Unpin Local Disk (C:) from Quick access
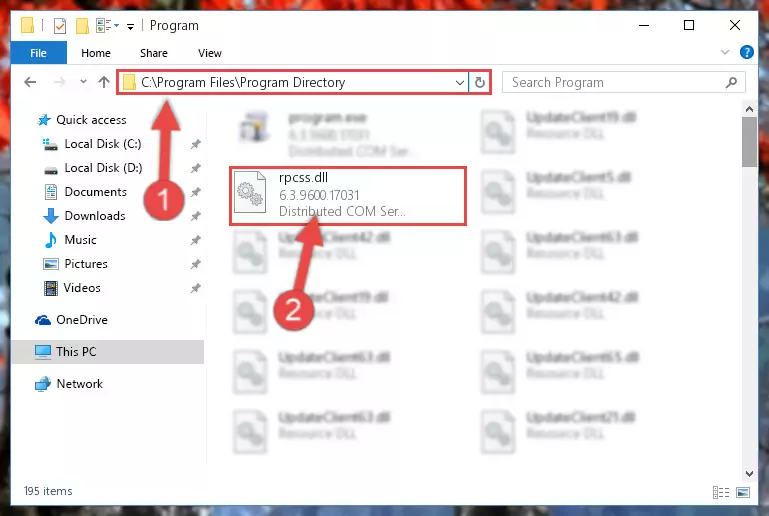 coord(196,144)
